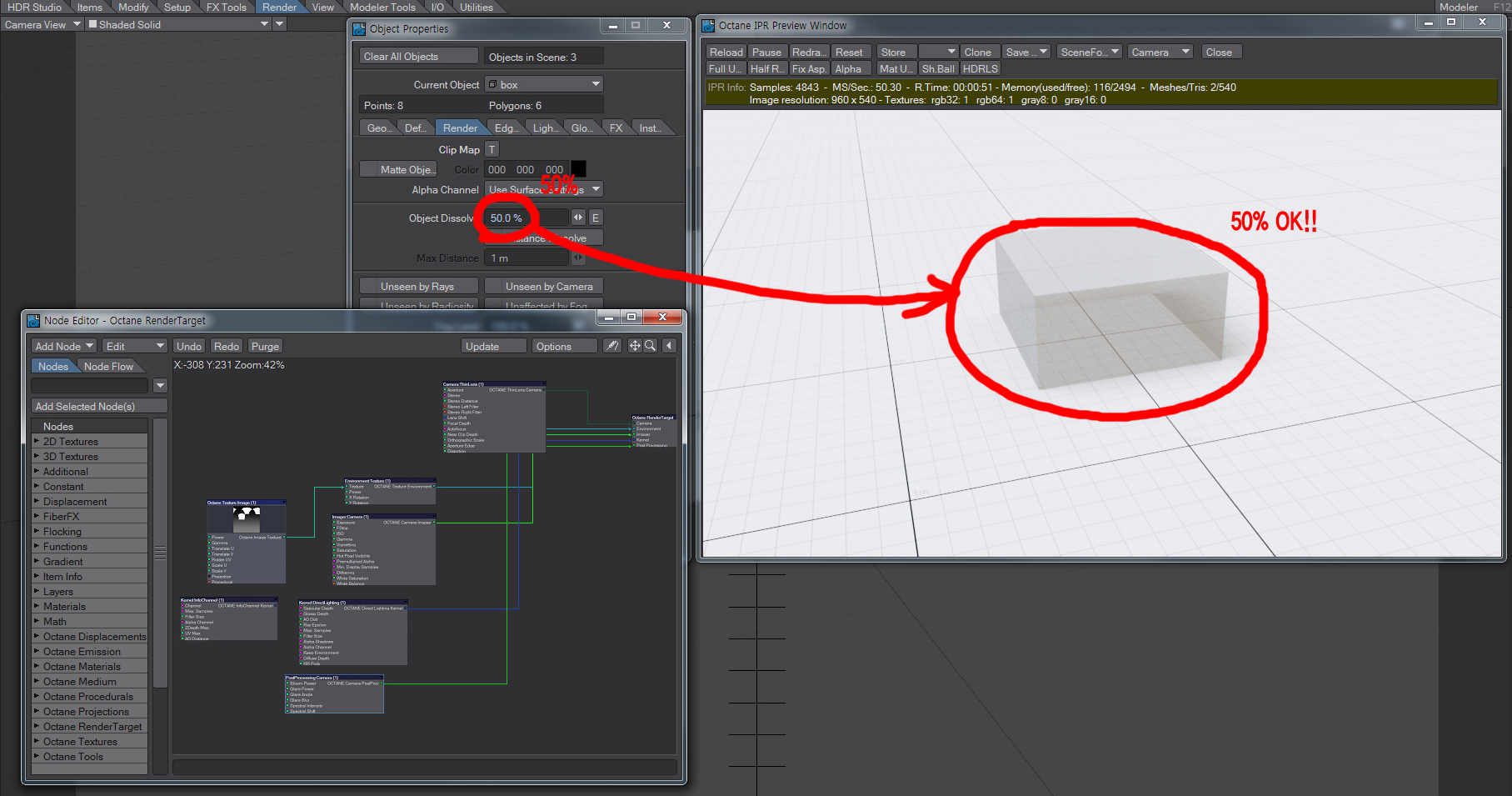This screenshot has height=796, width=1512.
Task: Click the pen tool icon in Node Editor
Action: point(612,346)
